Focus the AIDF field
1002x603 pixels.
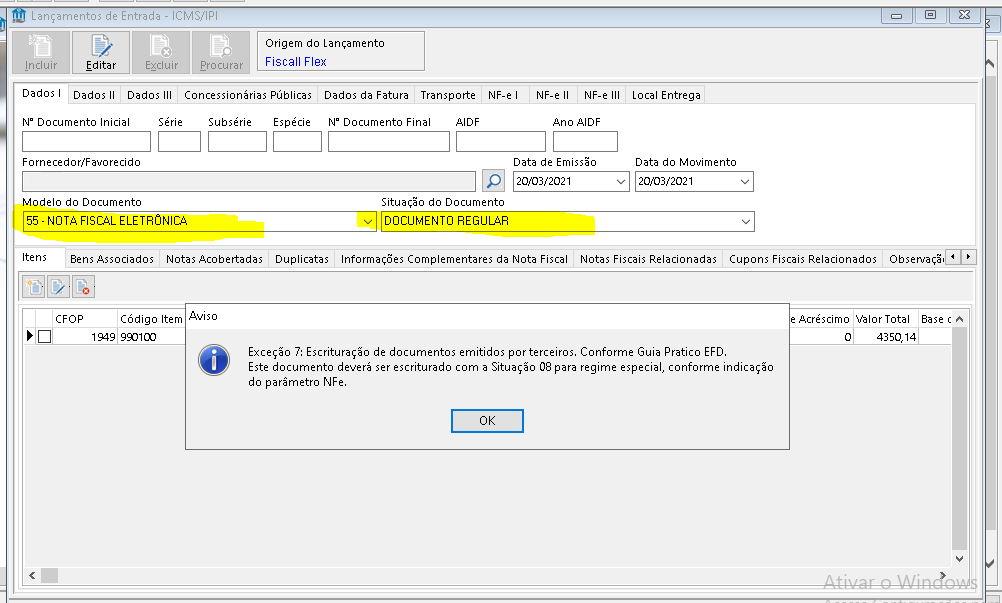click(501, 141)
